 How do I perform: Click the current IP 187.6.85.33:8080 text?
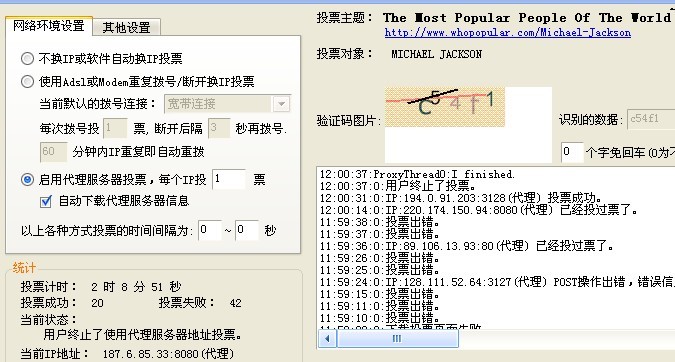[x=168, y=354]
